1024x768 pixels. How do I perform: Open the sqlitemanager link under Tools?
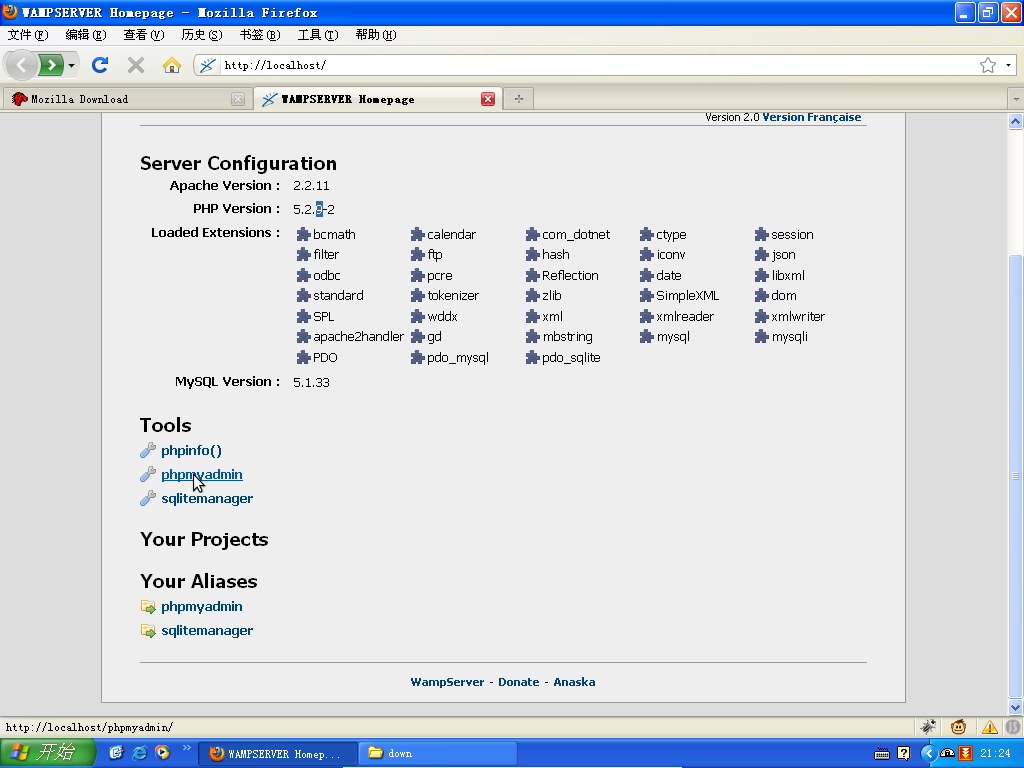click(x=207, y=499)
